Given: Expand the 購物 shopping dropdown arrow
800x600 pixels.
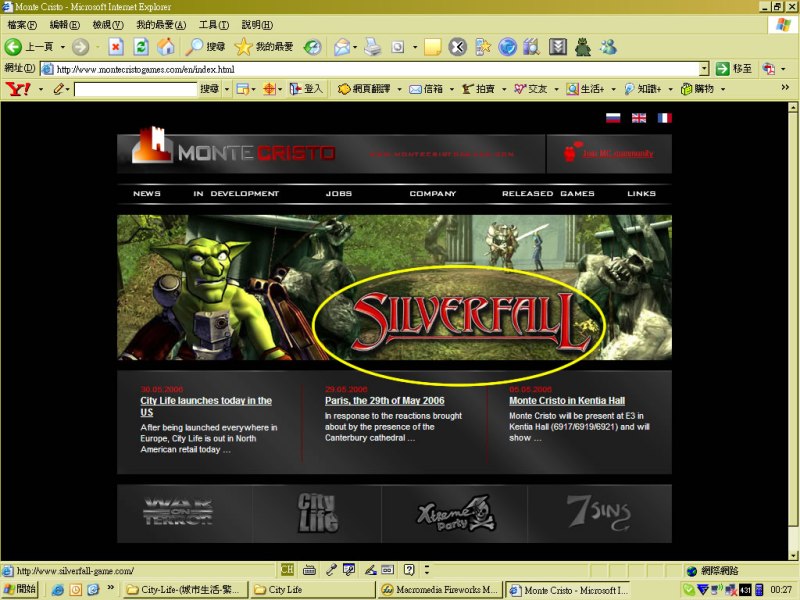Looking at the screenshot, I should (x=723, y=89).
